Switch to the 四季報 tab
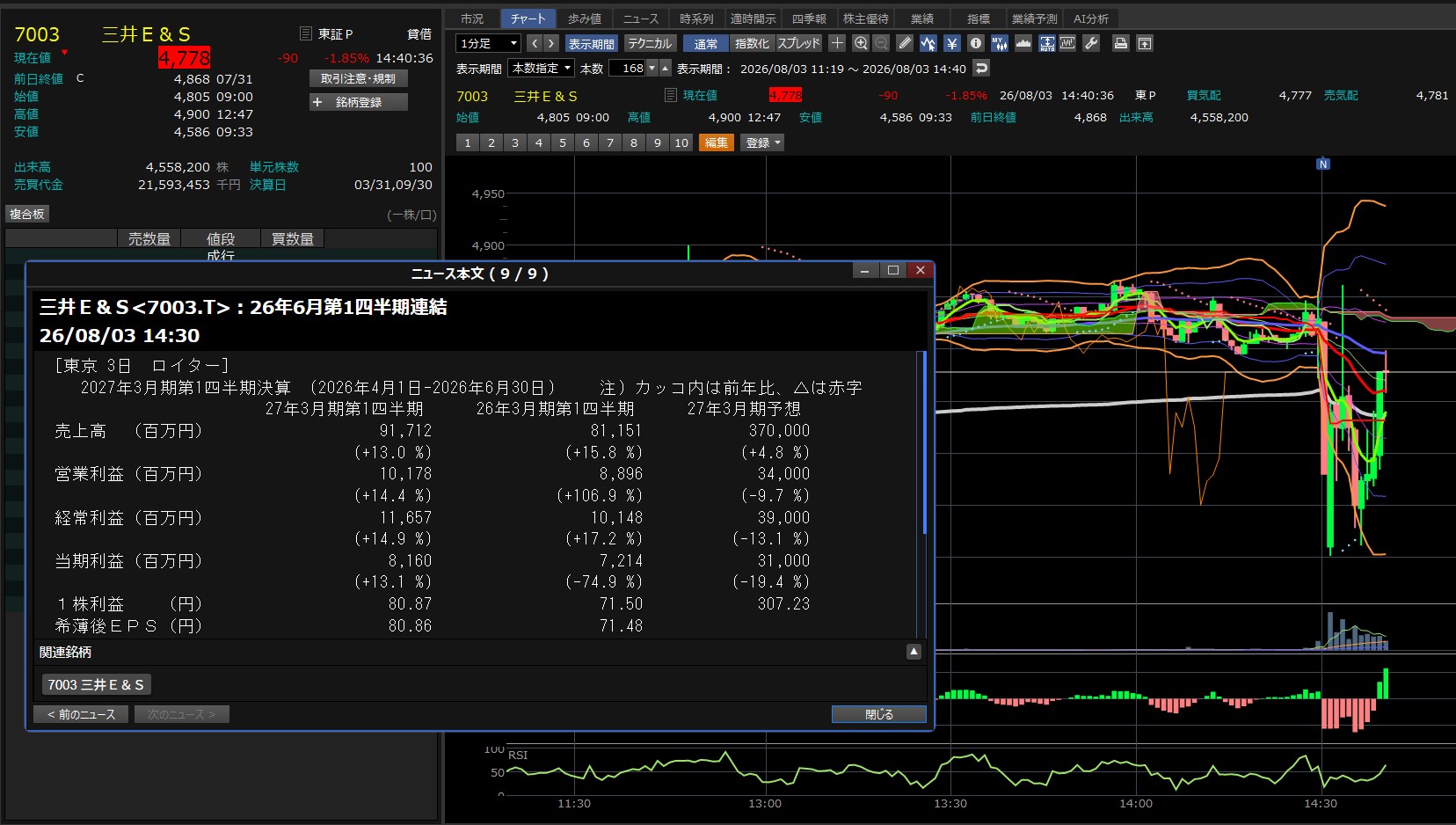Image resolution: width=1456 pixels, height=825 pixels. [x=810, y=18]
